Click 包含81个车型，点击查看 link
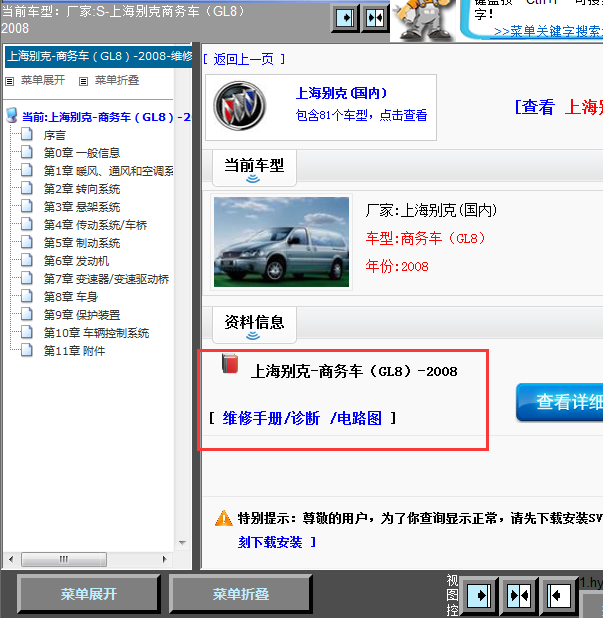This screenshot has height=618, width=603. pyautogui.click(x=361, y=115)
